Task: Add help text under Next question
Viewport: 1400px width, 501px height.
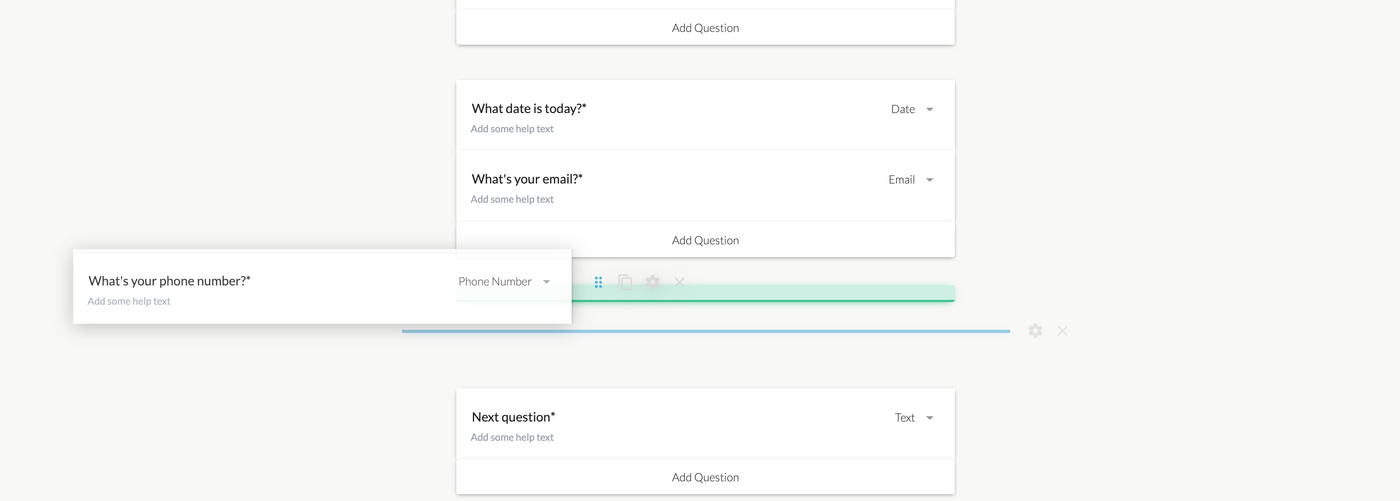Action: pos(512,437)
